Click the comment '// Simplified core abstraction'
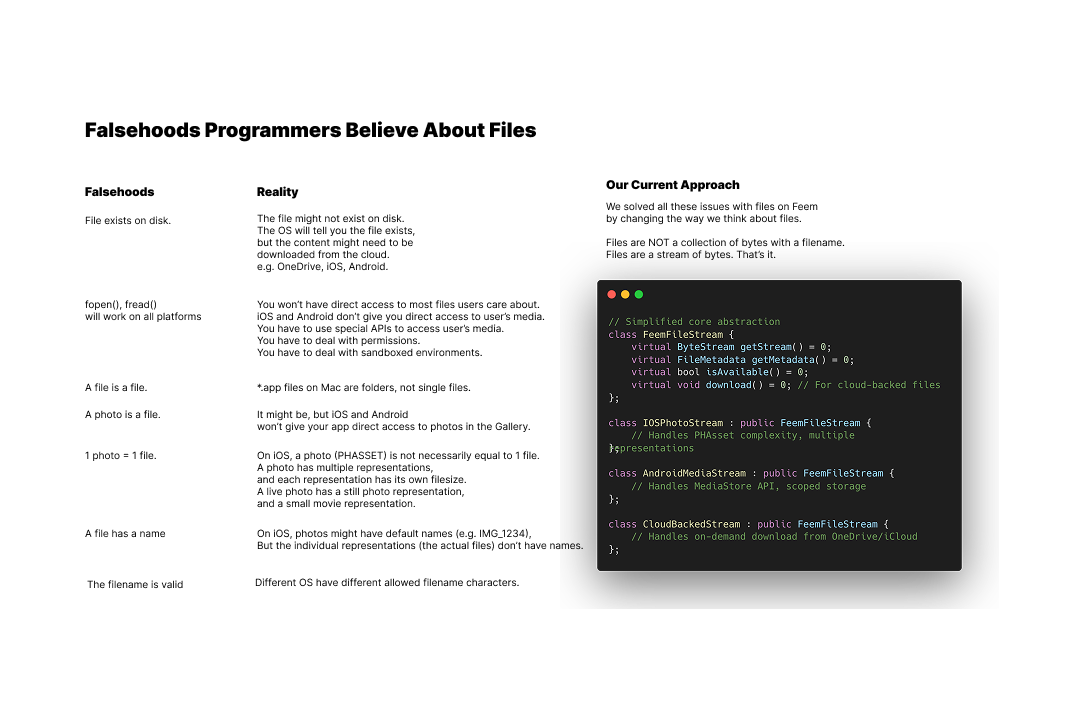The height and width of the screenshot is (728, 1084). tap(694, 321)
